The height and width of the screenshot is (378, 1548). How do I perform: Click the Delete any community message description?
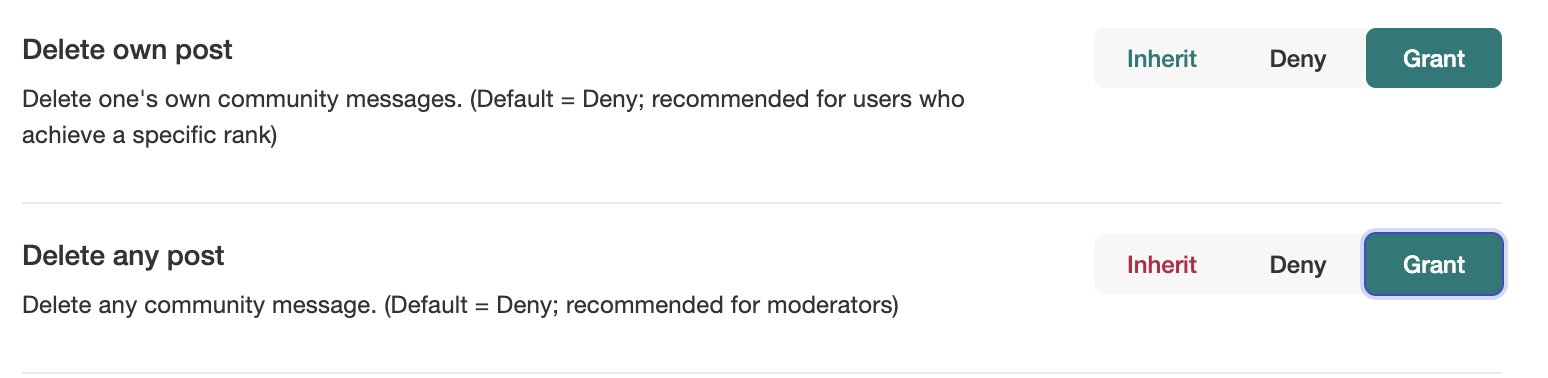(460, 305)
